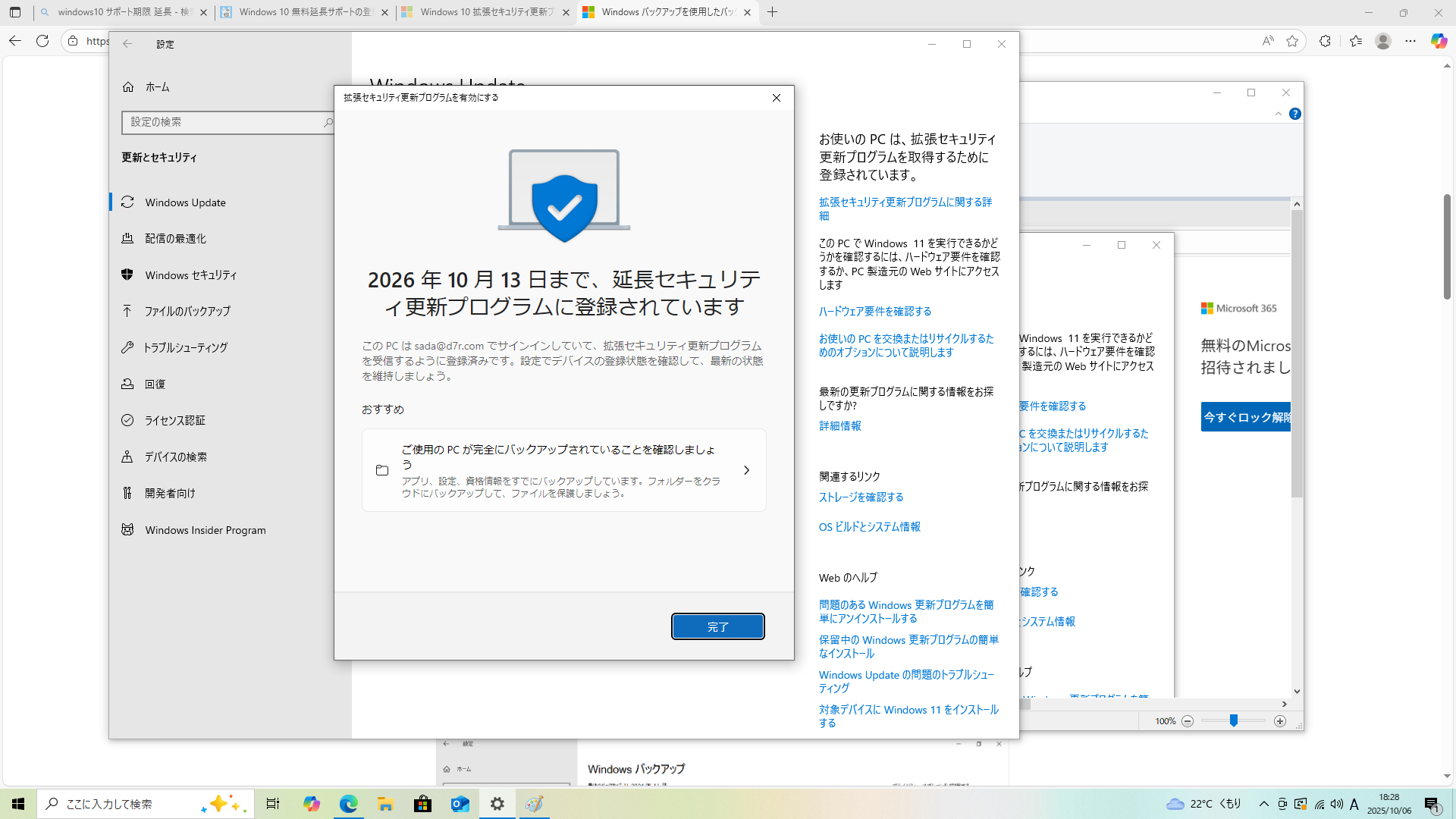The width and height of the screenshot is (1456, 819).
Task: Switch to Windows 10 無料延長サポート tab
Action: [303, 12]
